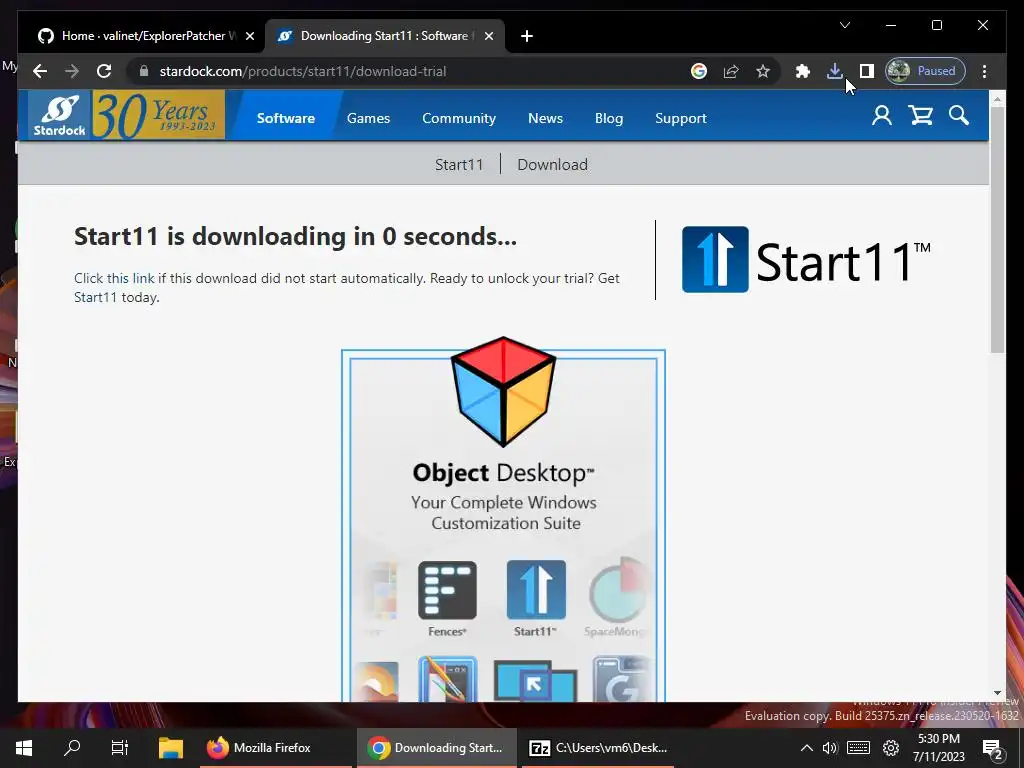Open Chrome's three-dot menu
Viewport: 1024px width, 768px height.
click(984, 71)
